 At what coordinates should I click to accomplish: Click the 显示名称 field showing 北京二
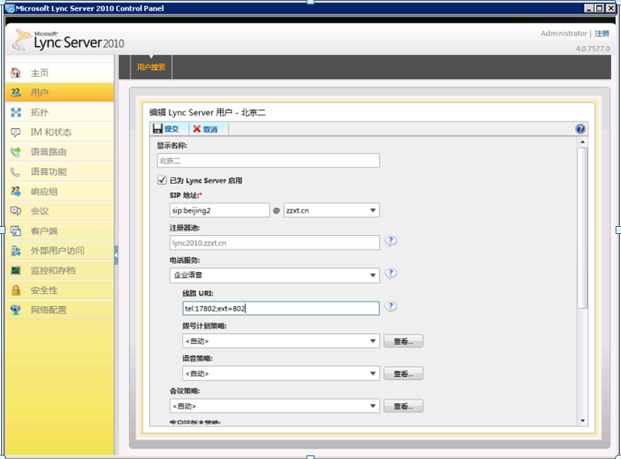(268, 160)
